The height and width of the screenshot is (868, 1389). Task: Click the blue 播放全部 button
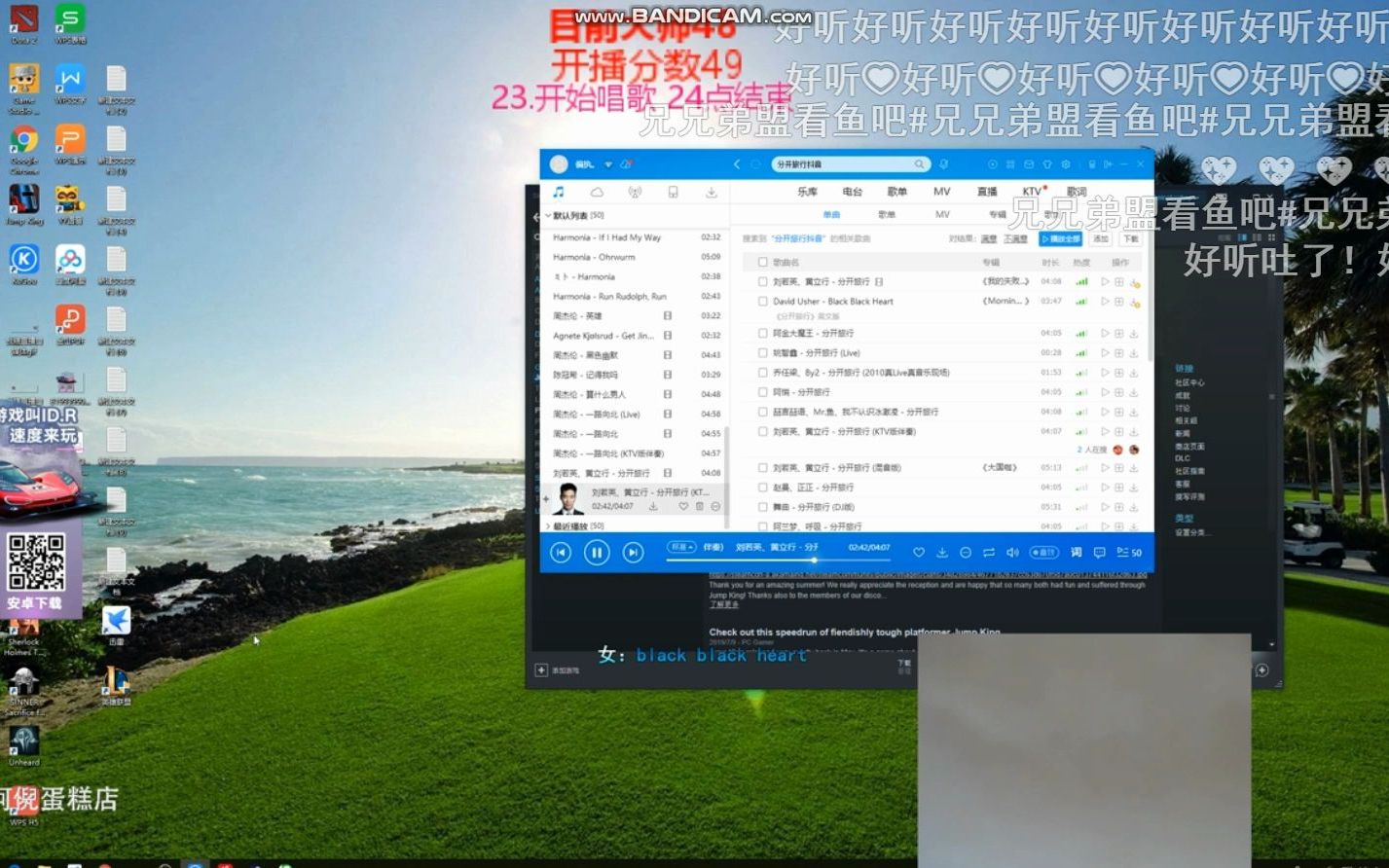point(1060,238)
